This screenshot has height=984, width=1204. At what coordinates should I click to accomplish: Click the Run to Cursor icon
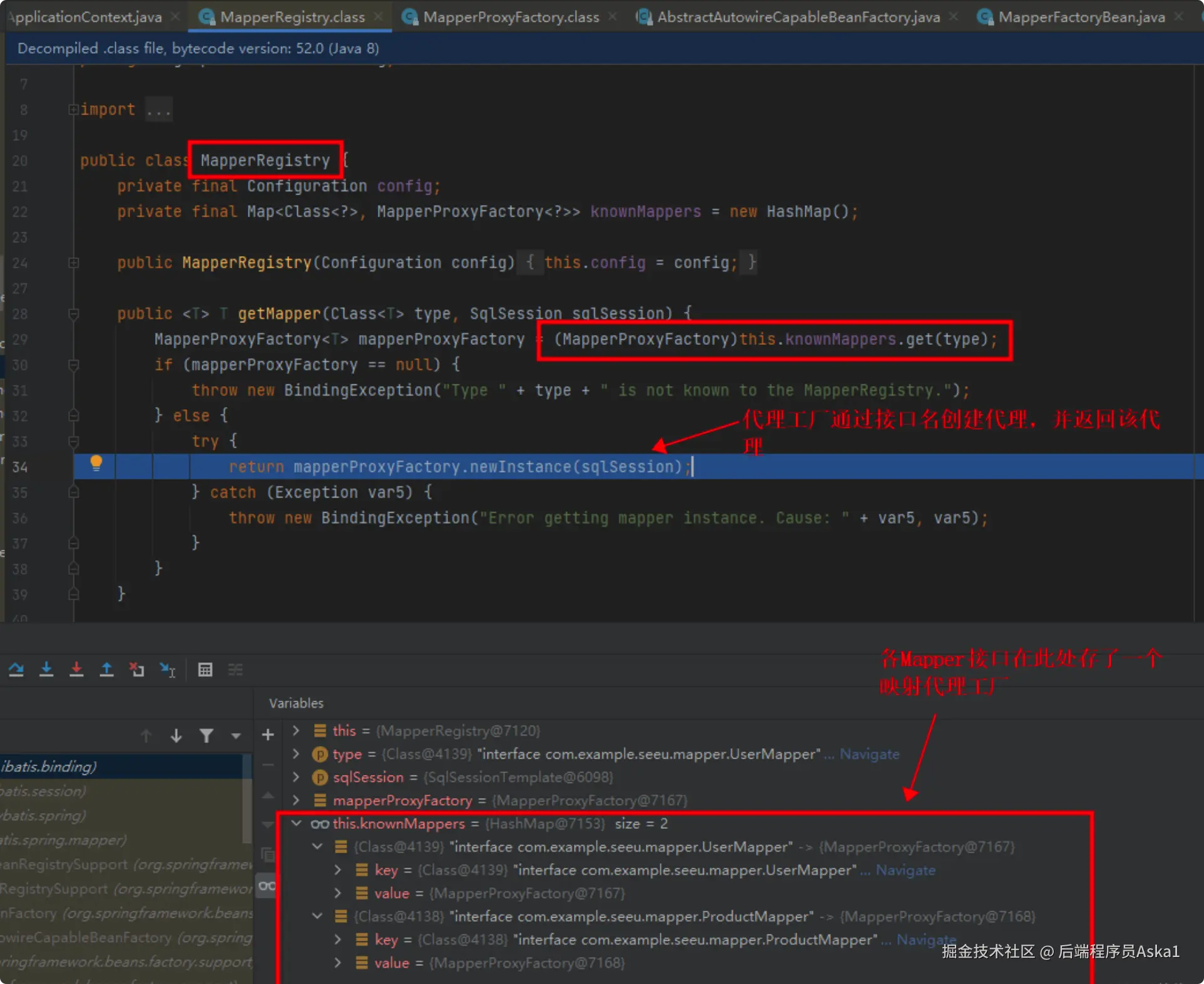point(167,669)
